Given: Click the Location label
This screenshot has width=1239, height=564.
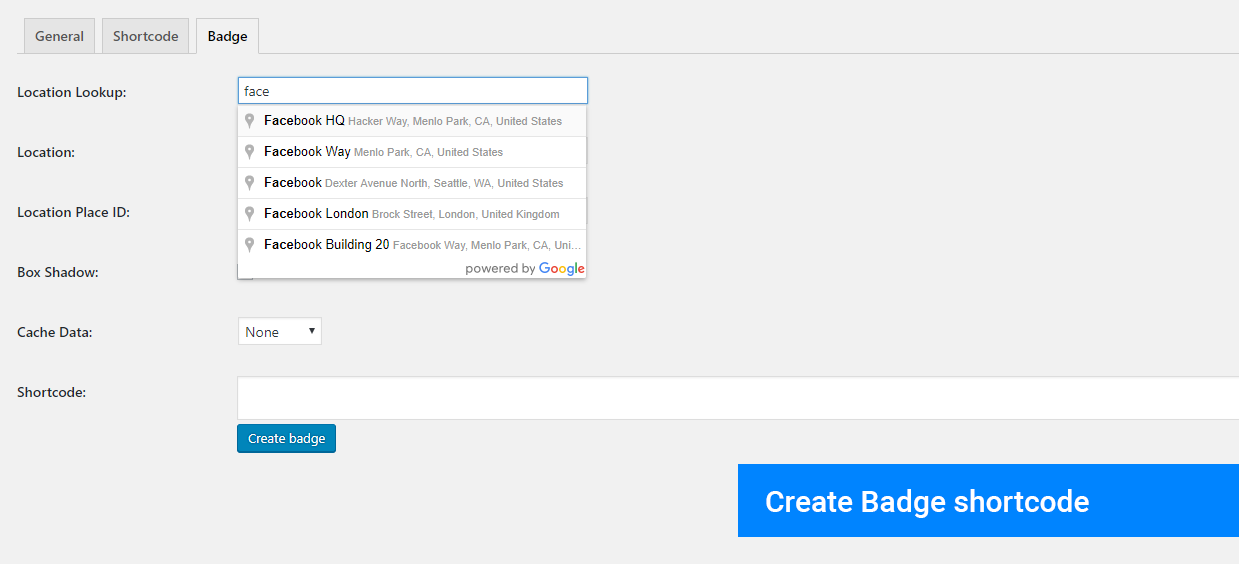Looking at the screenshot, I should point(46,152).
